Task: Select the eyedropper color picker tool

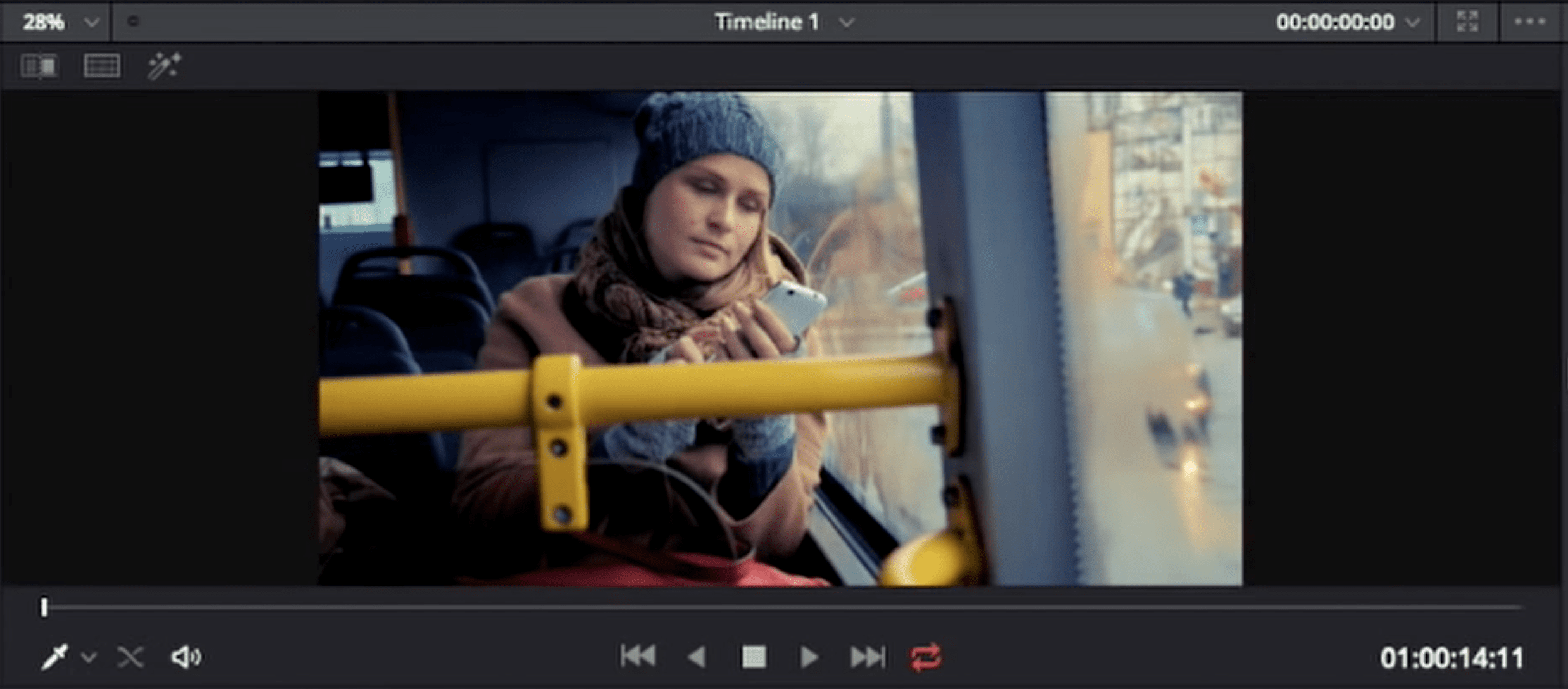Action: pyautogui.click(x=54, y=657)
